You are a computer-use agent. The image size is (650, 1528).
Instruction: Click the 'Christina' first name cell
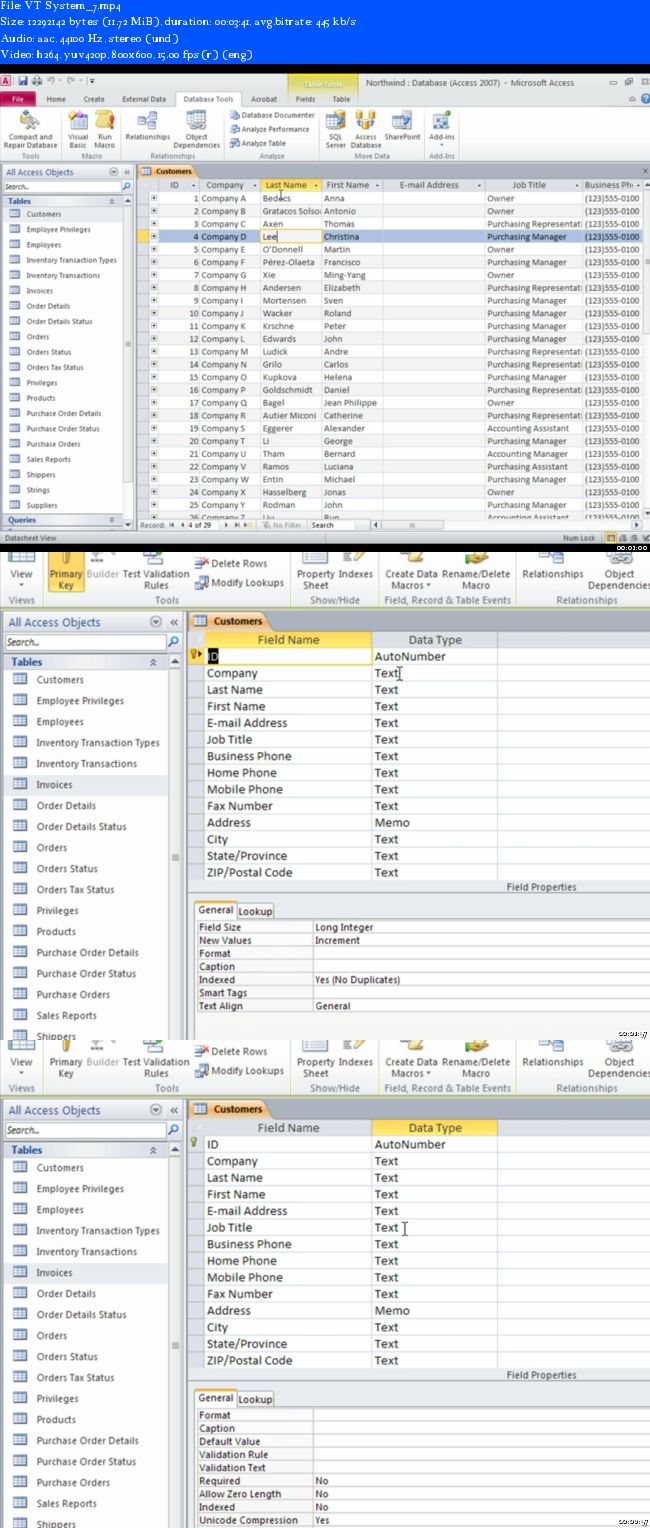pyautogui.click(x=352, y=237)
